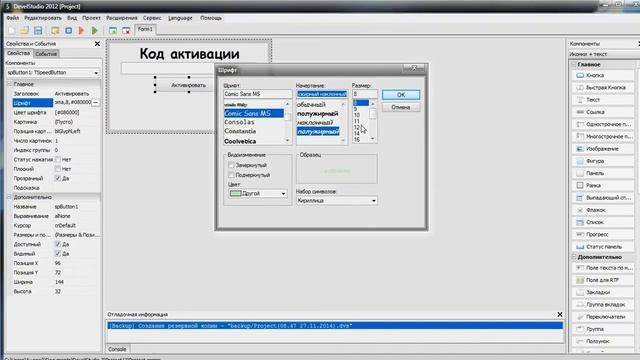The image size is (640, 360).
Task: Confirm font dialog with OK
Action: tap(401, 95)
